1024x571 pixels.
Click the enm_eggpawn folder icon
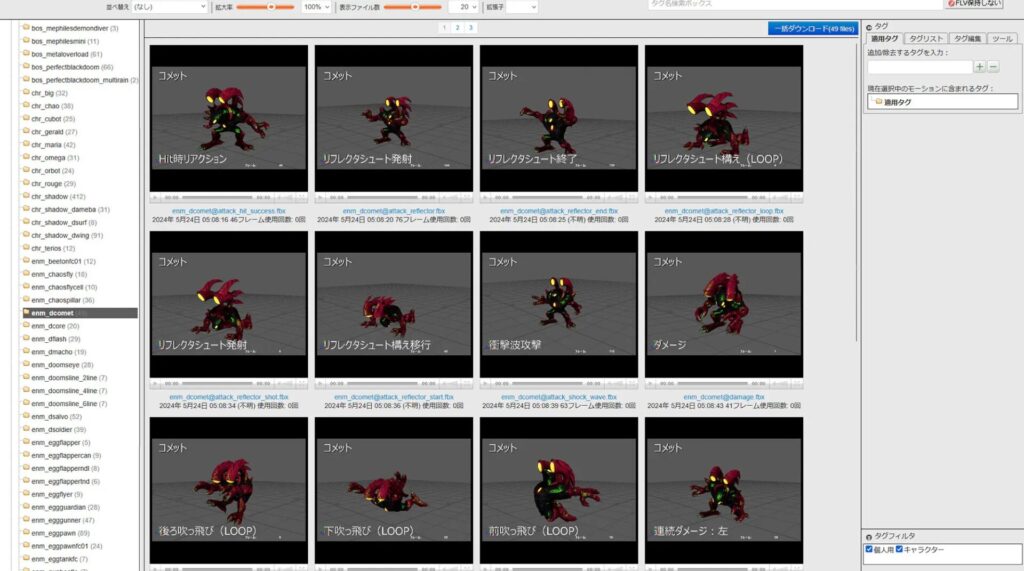tap(25, 533)
